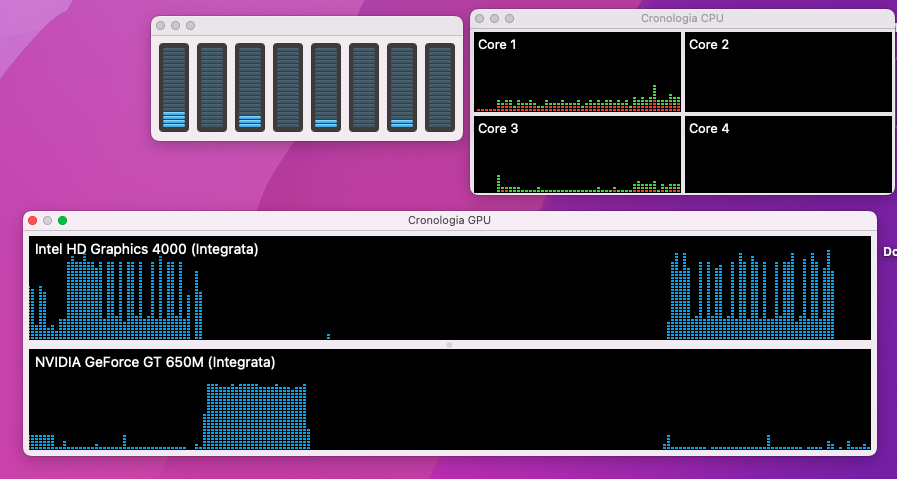The width and height of the screenshot is (897, 479).
Task: Click the Cronologia CPU window title text
Action: (x=682, y=18)
